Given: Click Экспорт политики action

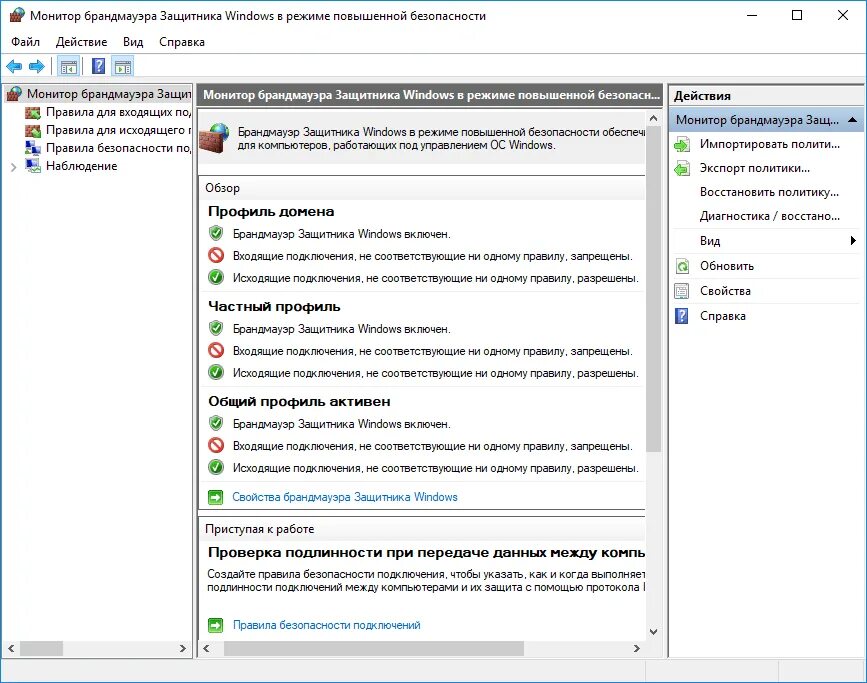Looking at the screenshot, I should click(755, 168).
